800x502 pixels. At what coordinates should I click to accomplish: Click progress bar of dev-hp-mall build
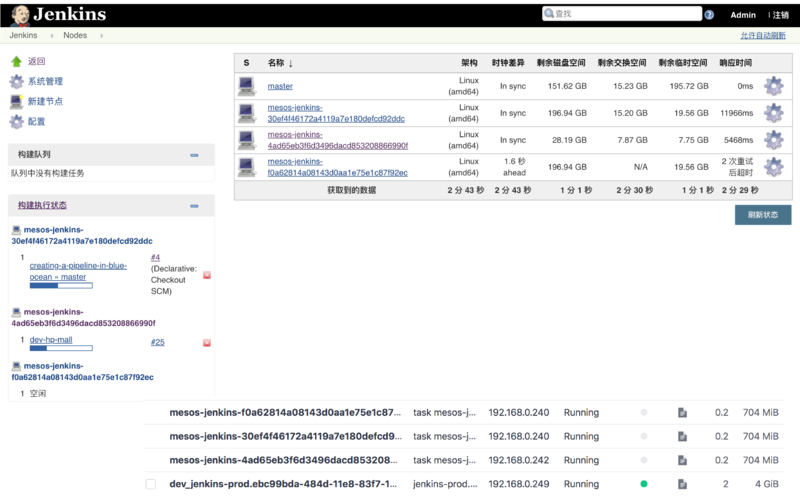[61, 348]
